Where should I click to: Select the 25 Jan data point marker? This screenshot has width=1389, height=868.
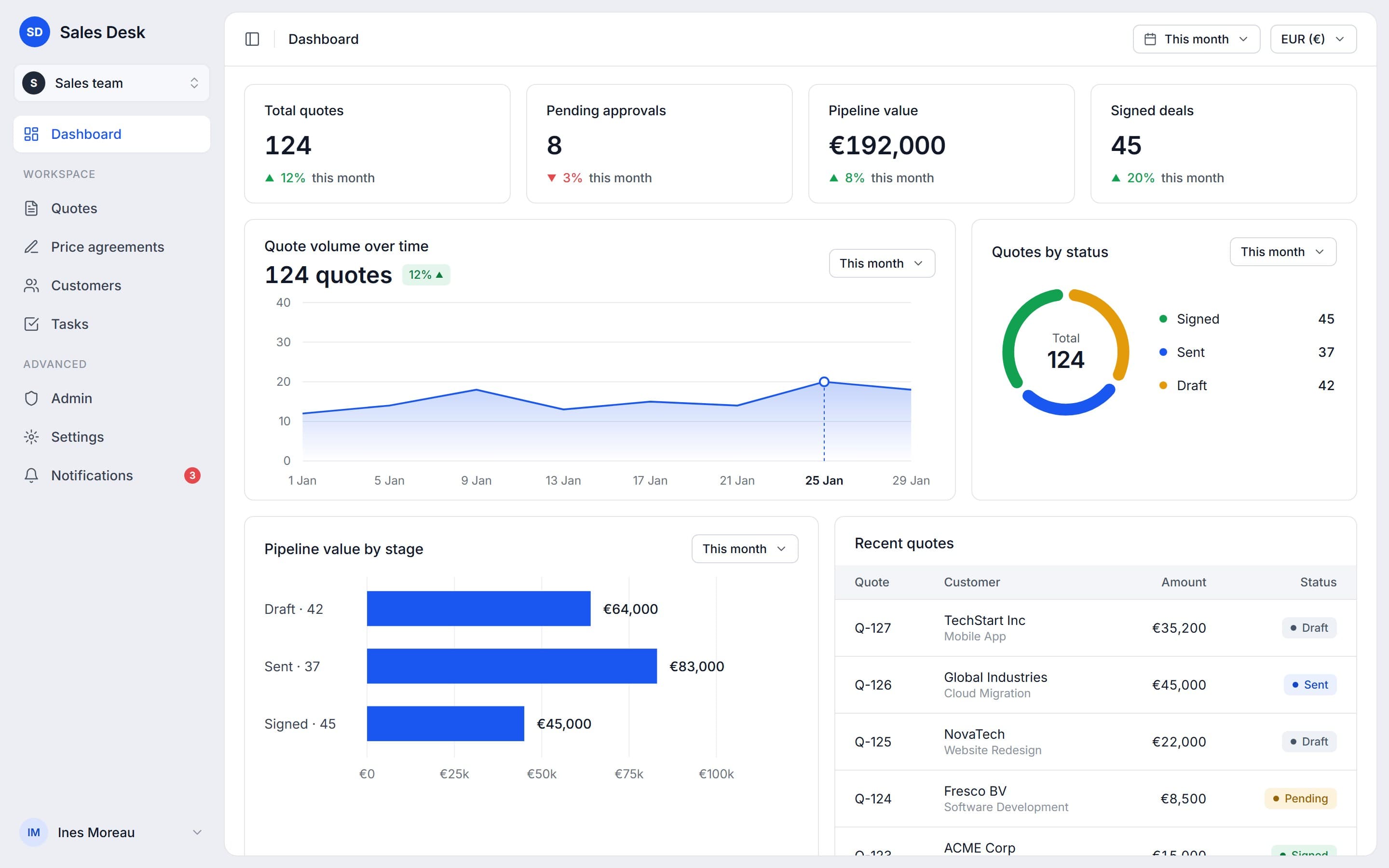click(824, 382)
